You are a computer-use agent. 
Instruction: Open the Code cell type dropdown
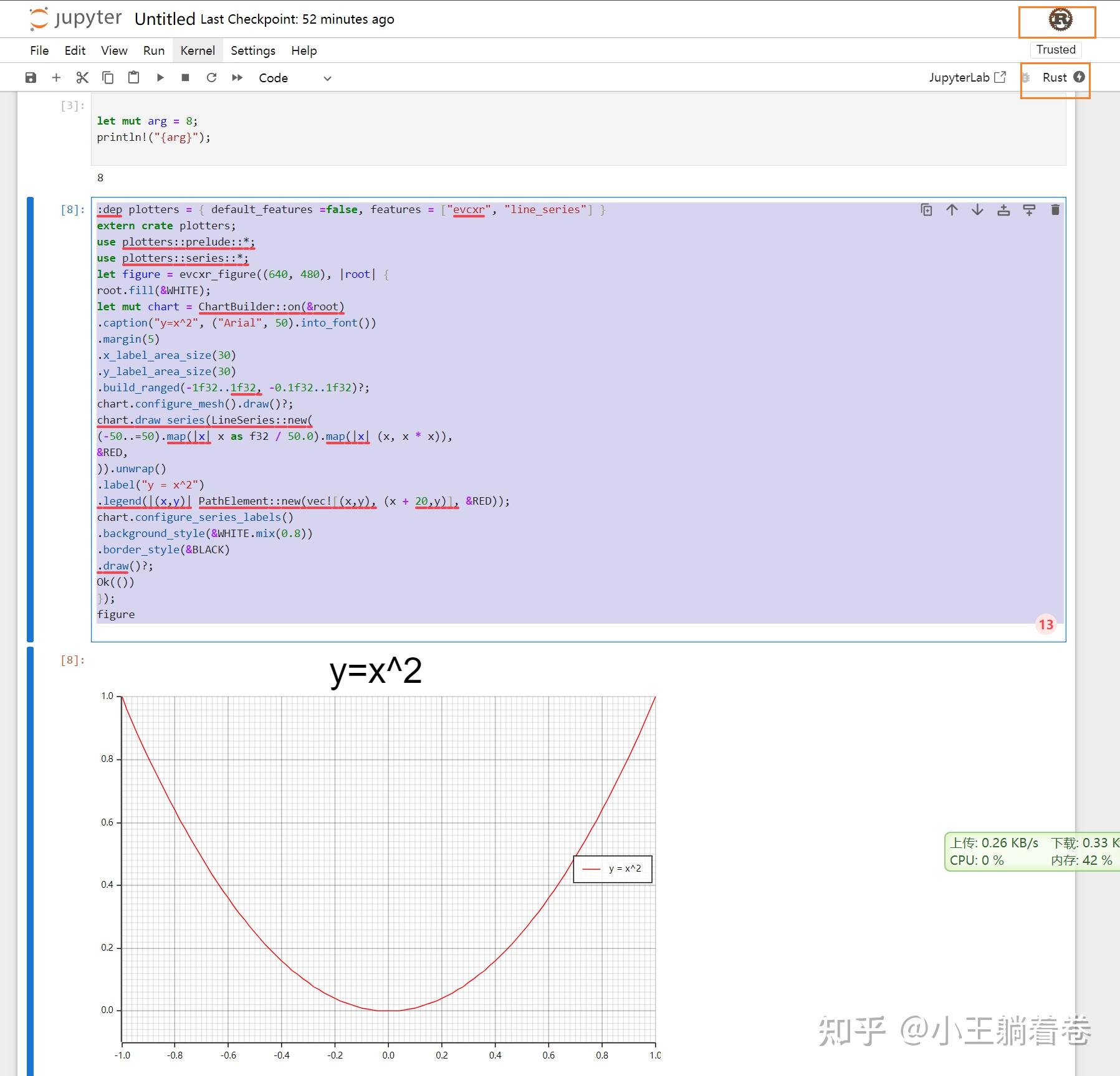pos(295,78)
